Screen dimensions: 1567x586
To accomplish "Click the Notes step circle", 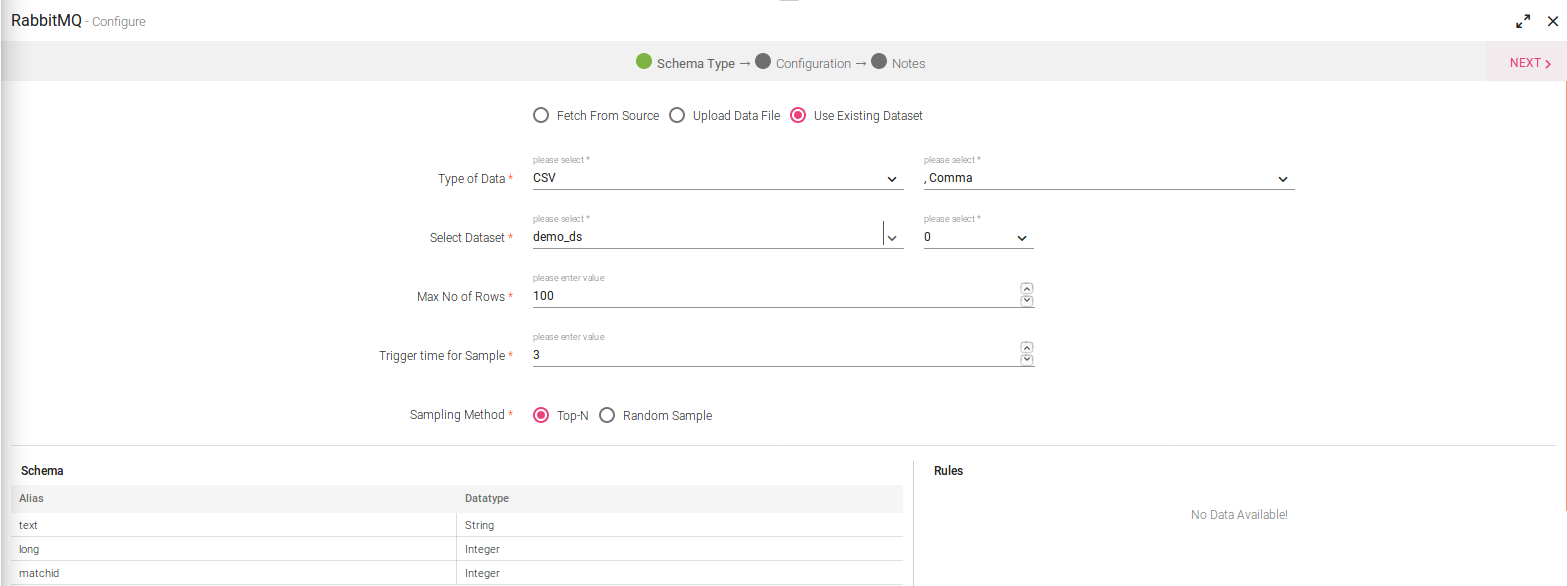I will pos(879,62).
